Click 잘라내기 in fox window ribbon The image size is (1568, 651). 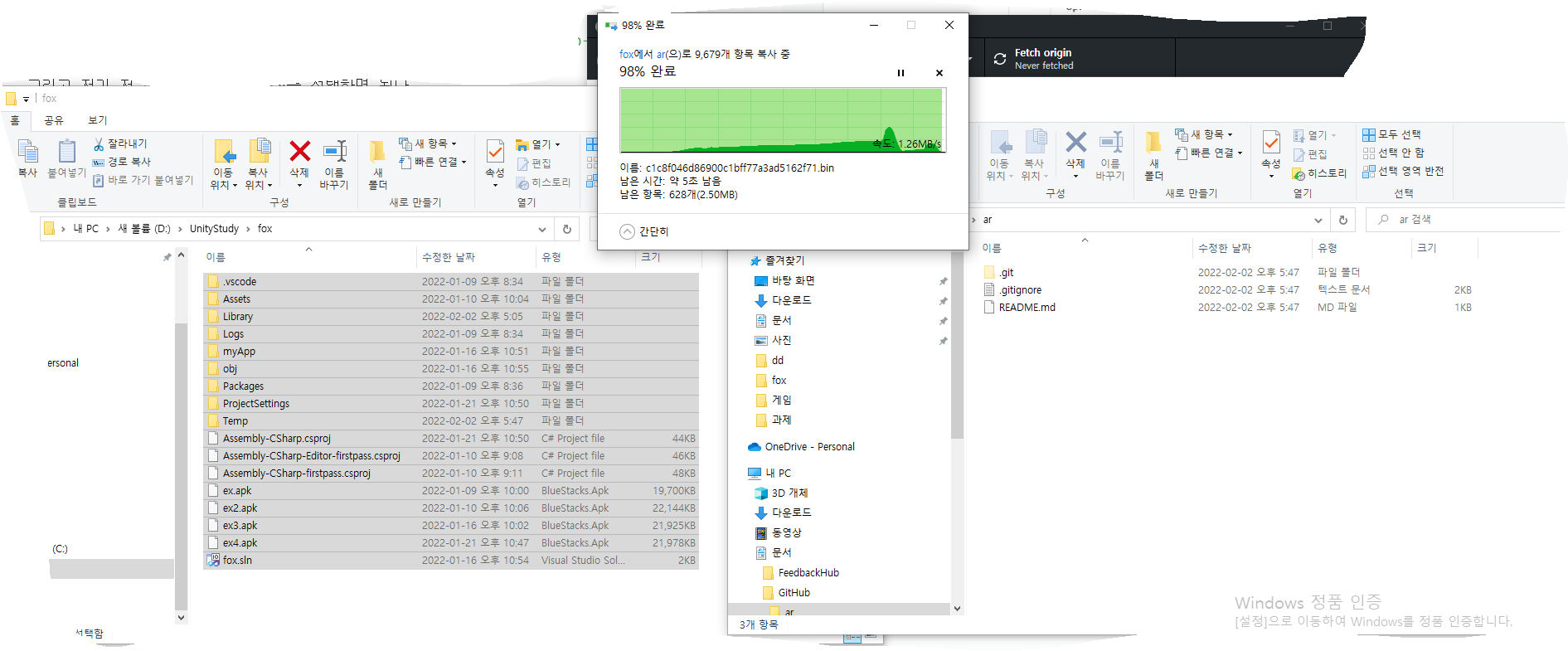[120, 143]
